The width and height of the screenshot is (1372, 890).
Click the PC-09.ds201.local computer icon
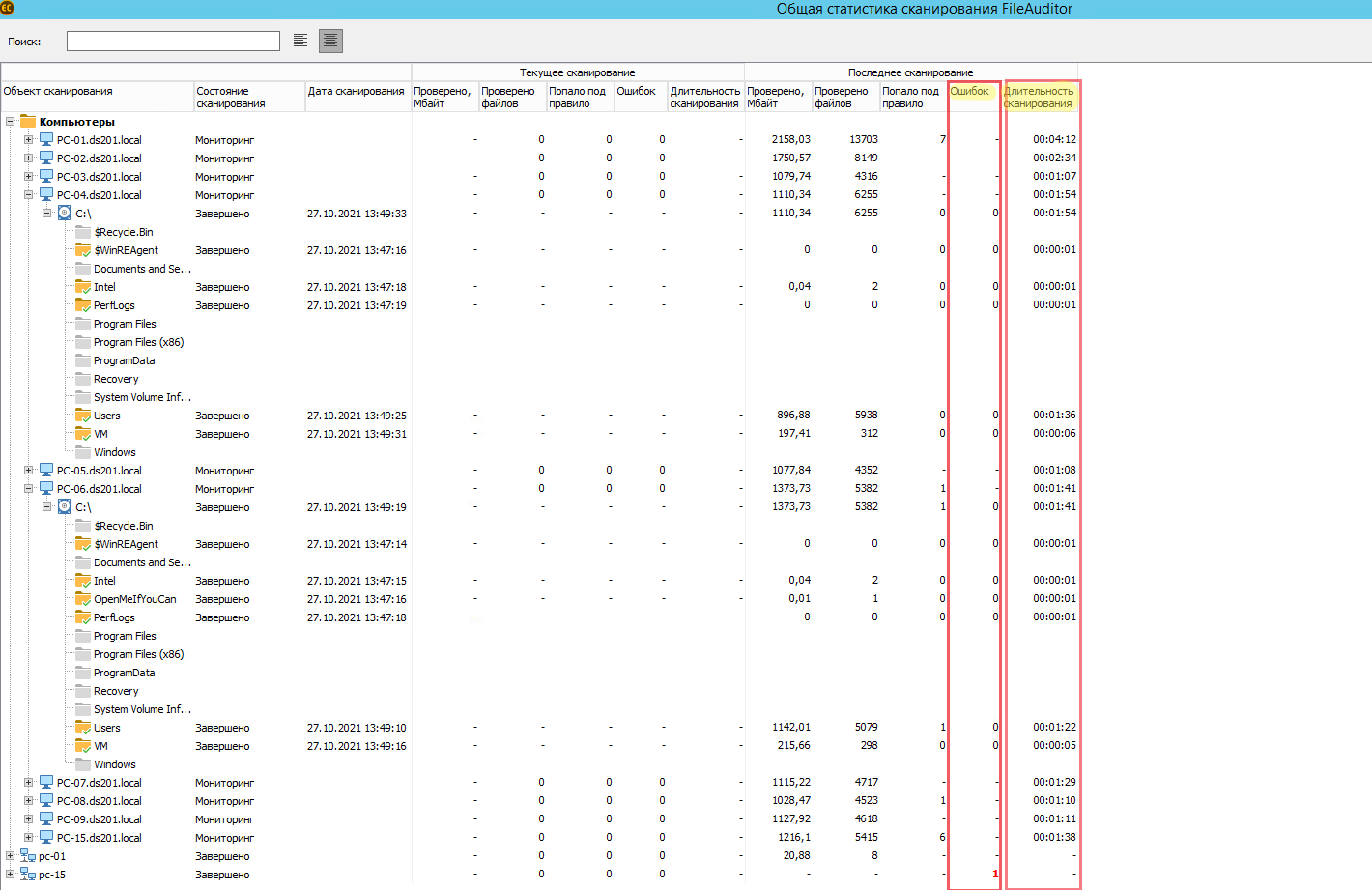coord(46,819)
